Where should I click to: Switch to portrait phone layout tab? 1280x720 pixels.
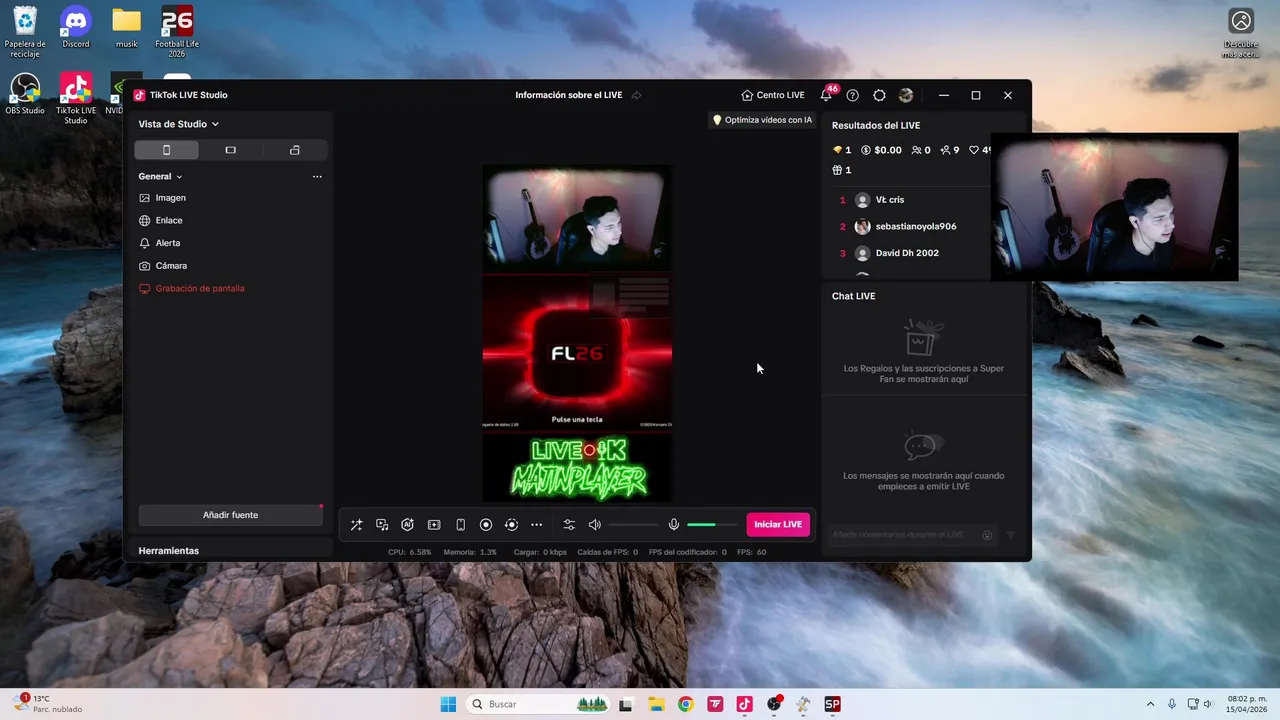pos(166,150)
